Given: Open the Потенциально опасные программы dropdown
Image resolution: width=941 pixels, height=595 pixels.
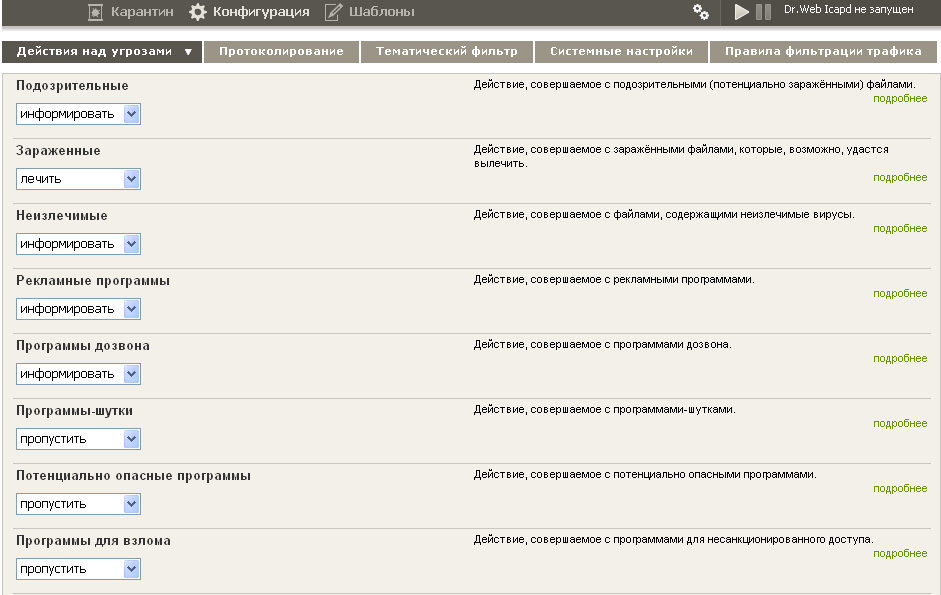Looking at the screenshot, I should click(79, 504).
